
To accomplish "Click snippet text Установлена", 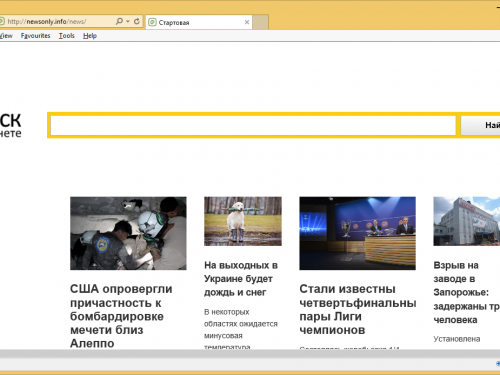I will [457, 339].
